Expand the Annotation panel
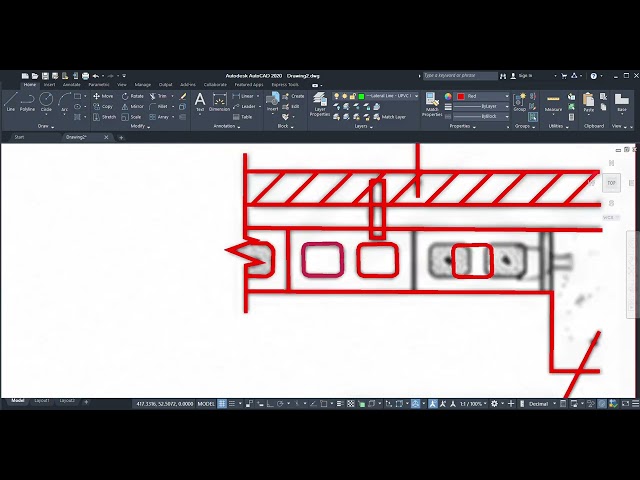The height and width of the screenshot is (480, 640). pyautogui.click(x=227, y=127)
